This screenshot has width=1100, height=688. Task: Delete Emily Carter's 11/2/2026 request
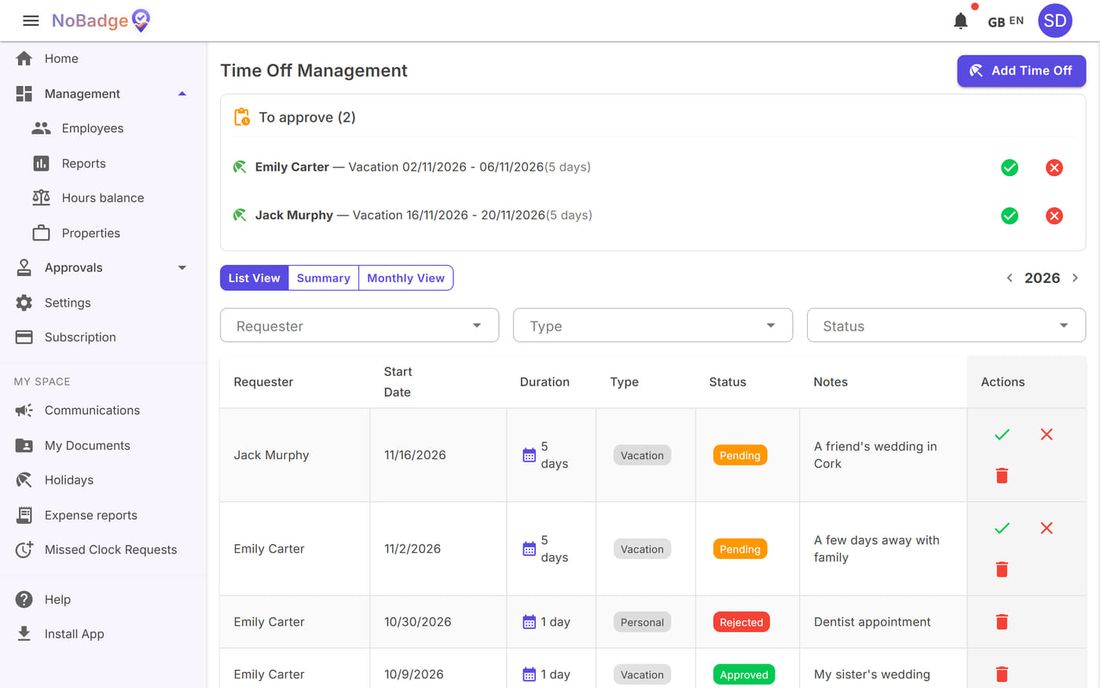pos(1002,569)
